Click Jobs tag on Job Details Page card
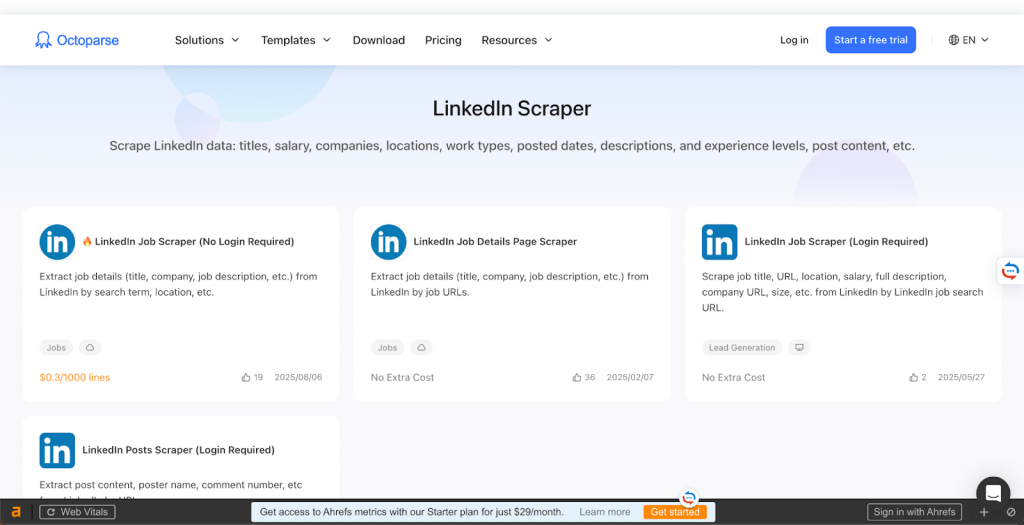Screen dimensions: 1024x525 tap(387, 347)
